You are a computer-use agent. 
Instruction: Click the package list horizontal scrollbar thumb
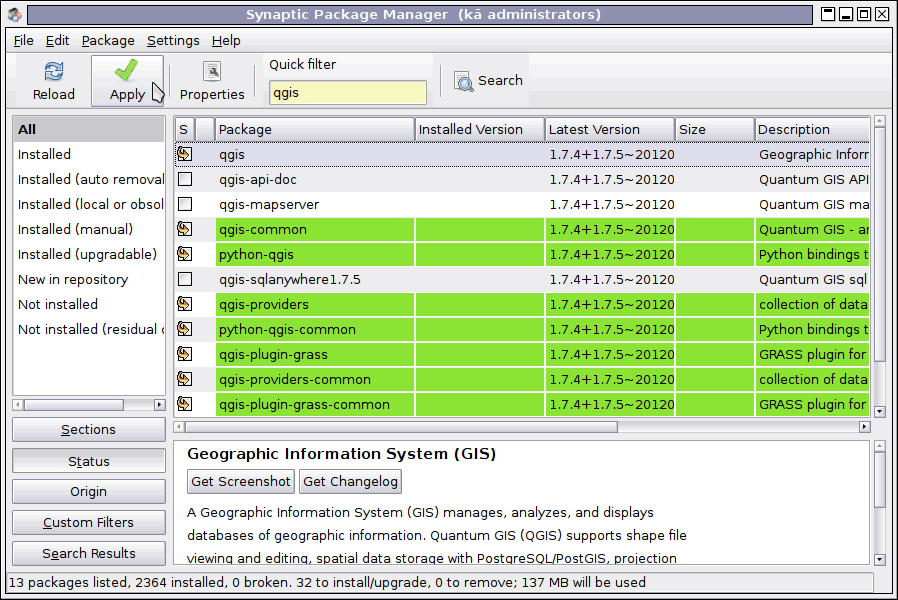401,427
